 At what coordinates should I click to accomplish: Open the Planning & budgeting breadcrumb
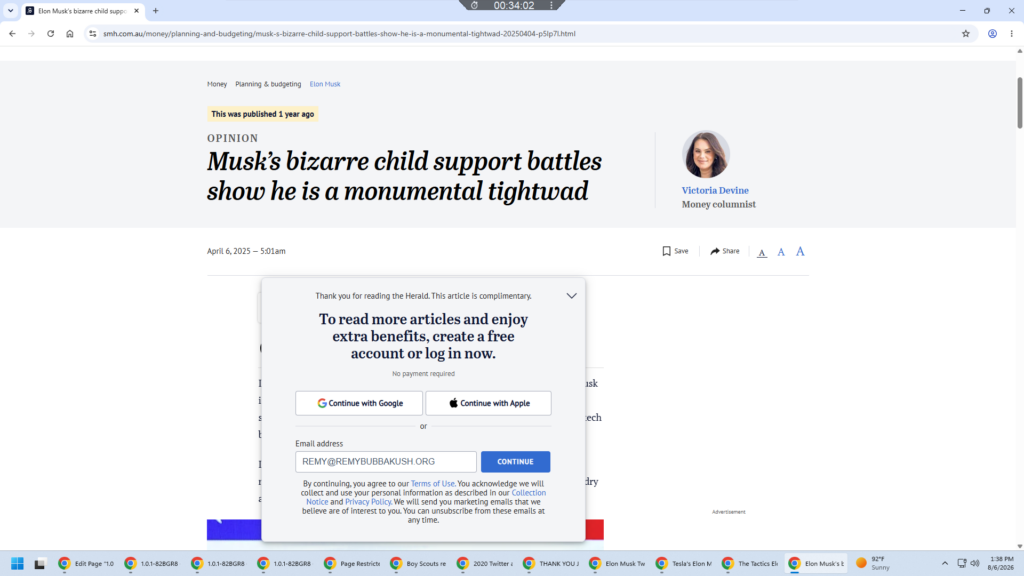click(268, 84)
